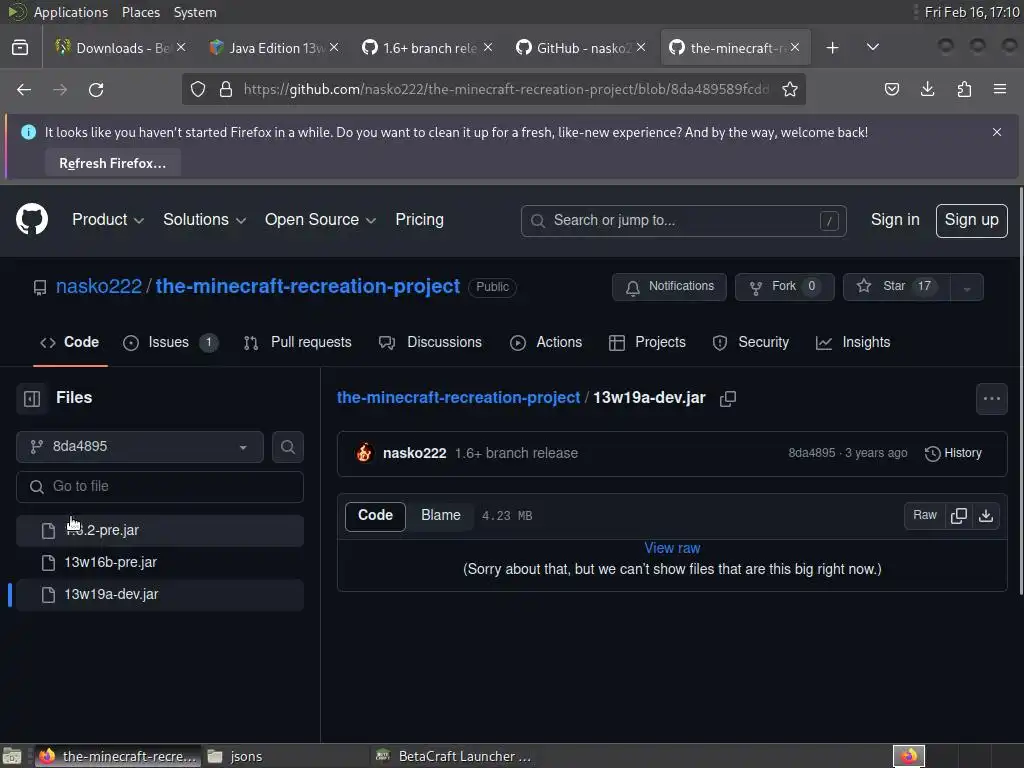Reload the page with the refresh icon
This screenshot has height=768, width=1024.
click(x=96, y=89)
